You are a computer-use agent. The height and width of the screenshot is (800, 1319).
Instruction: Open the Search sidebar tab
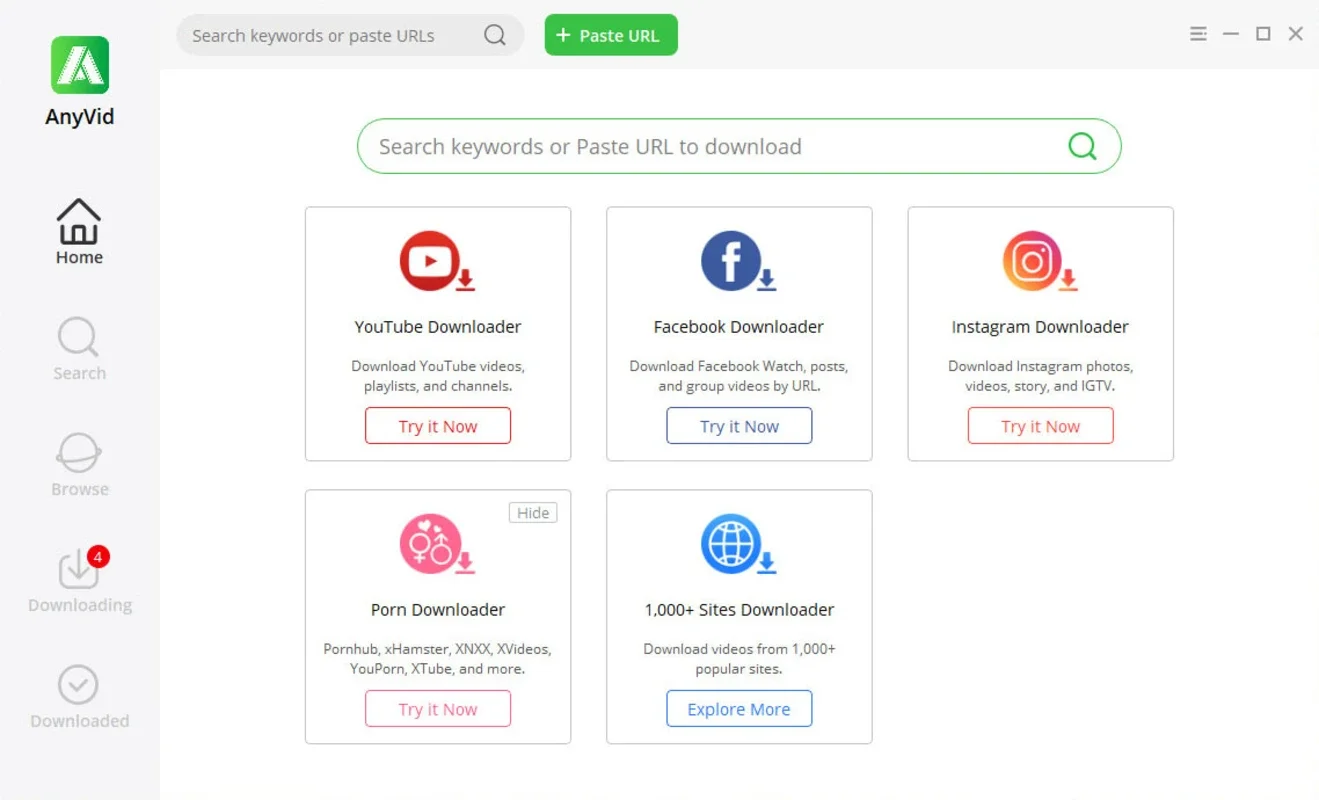pyautogui.click(x=79, y=349)
